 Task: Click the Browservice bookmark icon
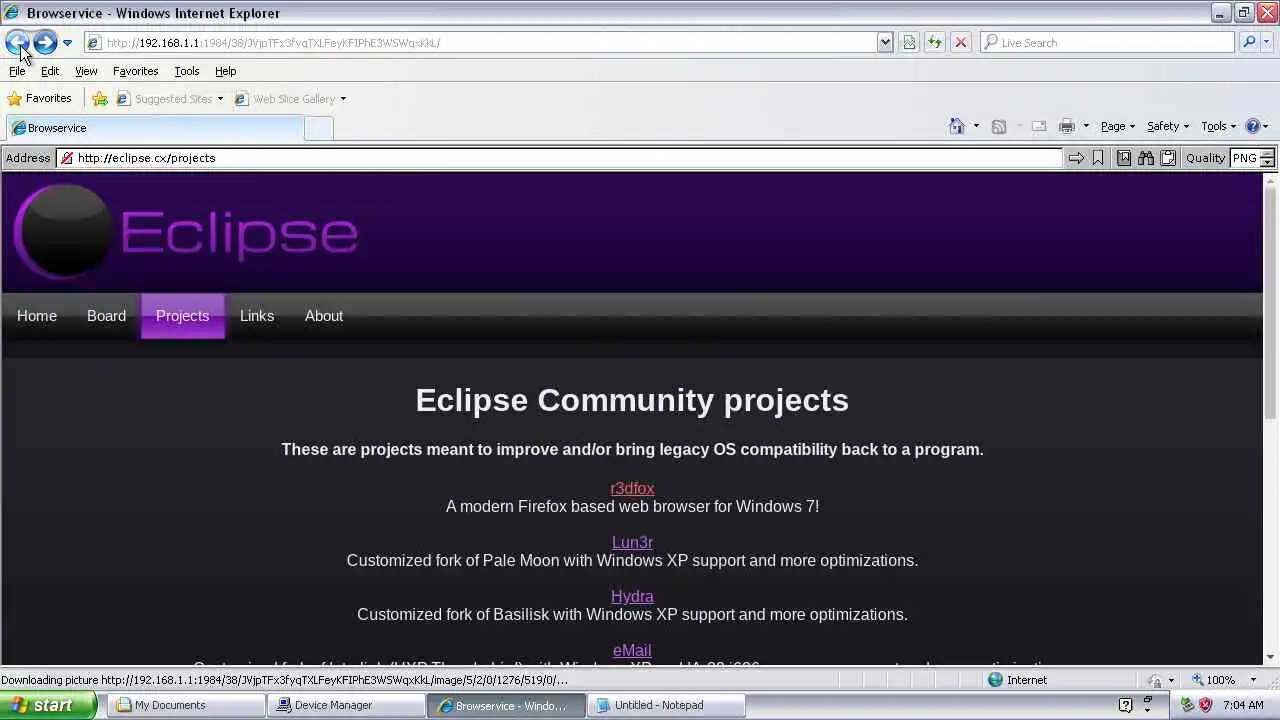(x=1098, y=158)
